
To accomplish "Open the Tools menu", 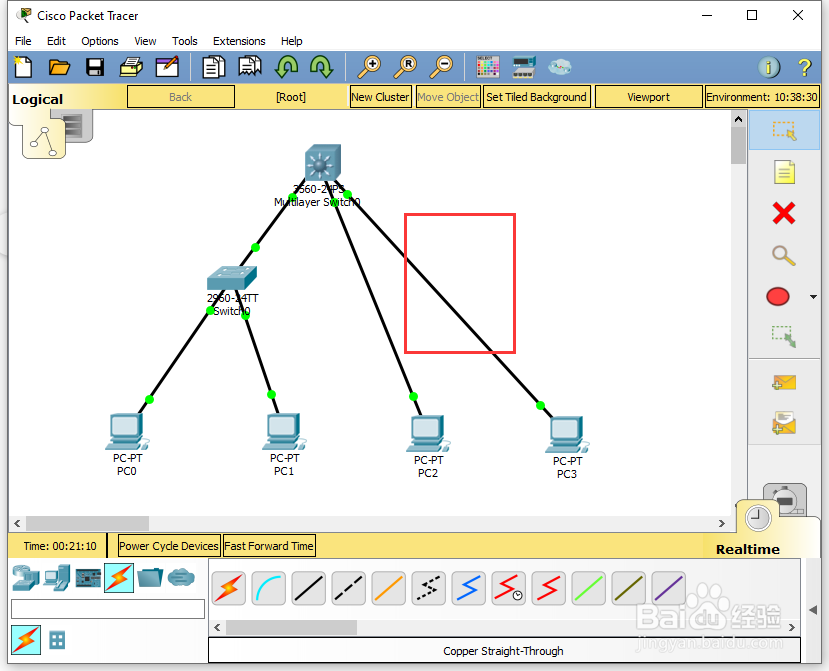I will 185,41.
